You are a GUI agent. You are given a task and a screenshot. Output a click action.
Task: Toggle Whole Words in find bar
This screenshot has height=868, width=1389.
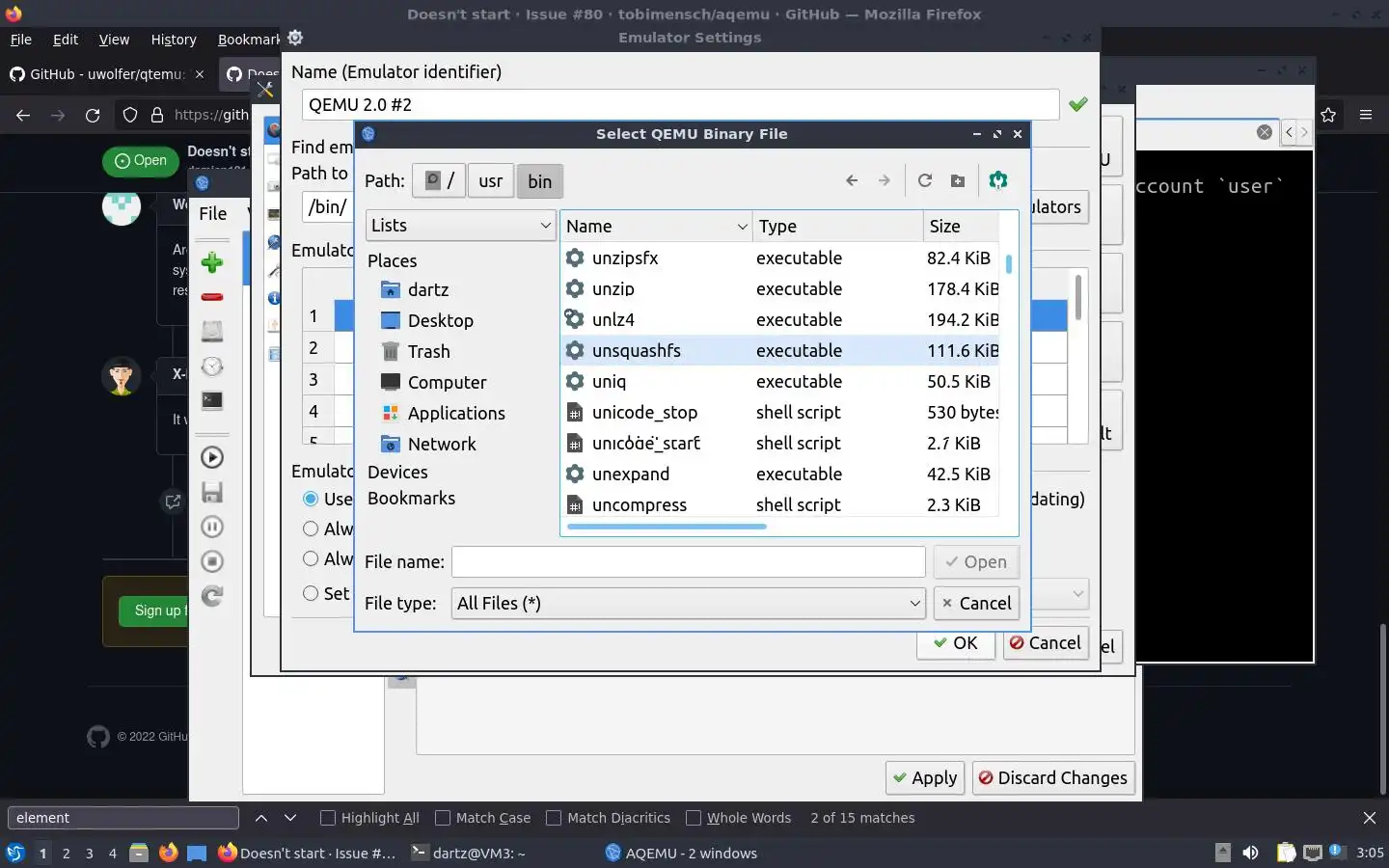(694, 818)
